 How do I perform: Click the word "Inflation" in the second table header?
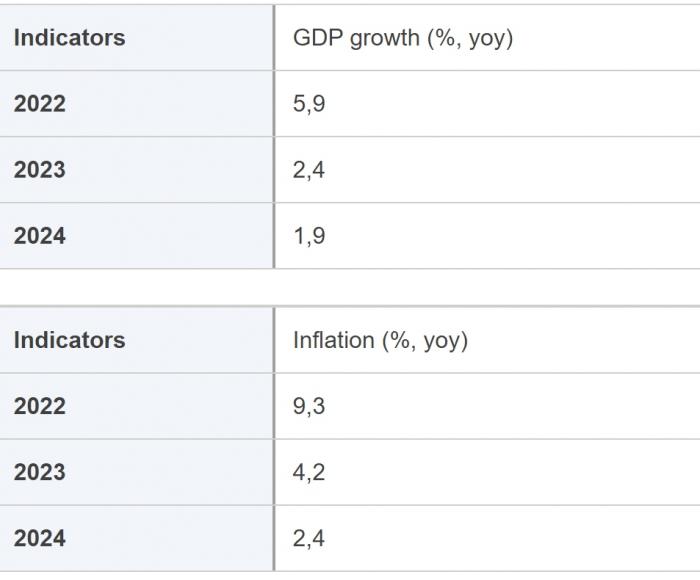(x=333, y=340)
